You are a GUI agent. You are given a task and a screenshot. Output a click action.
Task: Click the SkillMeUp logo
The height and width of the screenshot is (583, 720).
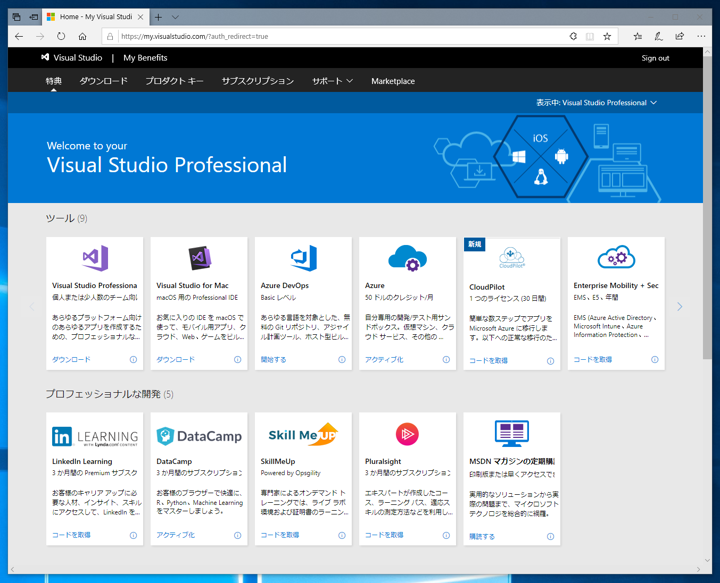(x=303, y=434)
